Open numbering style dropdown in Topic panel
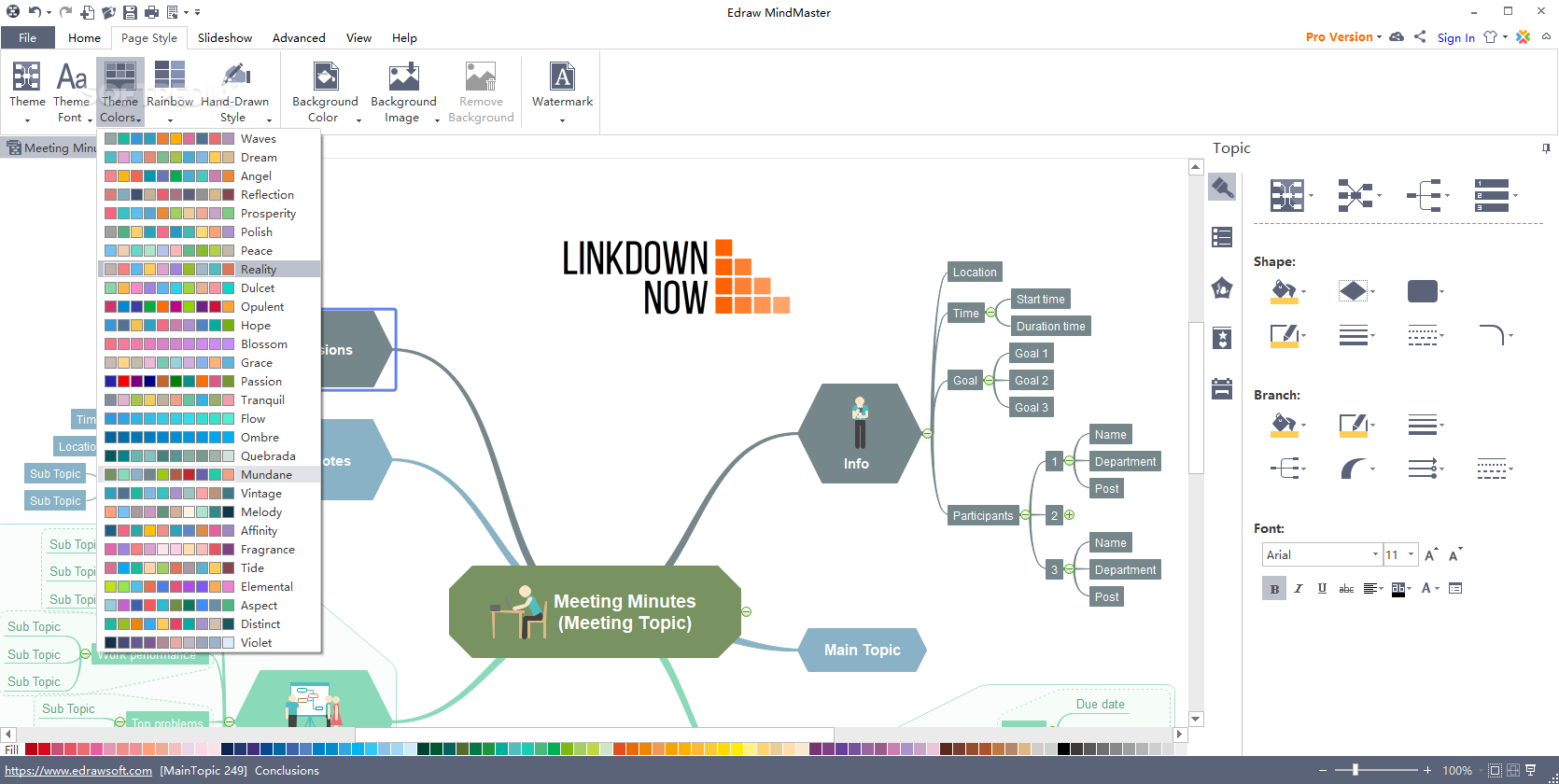Screen dimensions: 1559x784 (x=1495, y=196)
